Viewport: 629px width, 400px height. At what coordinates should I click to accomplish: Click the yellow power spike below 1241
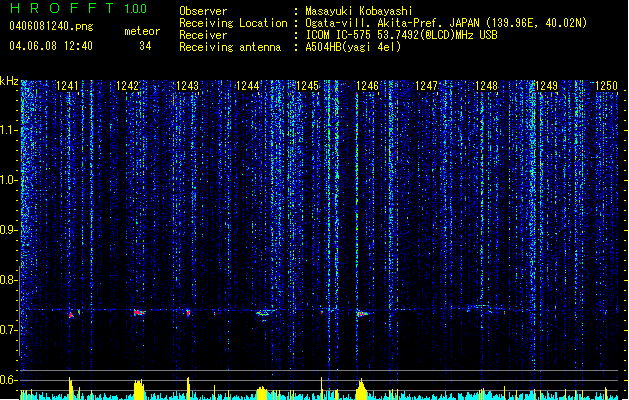[71, 388]
